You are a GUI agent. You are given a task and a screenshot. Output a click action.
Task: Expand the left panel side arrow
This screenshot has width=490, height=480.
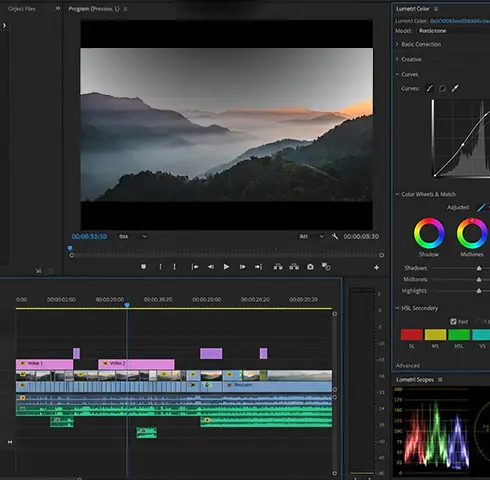(x=4, y=25)
